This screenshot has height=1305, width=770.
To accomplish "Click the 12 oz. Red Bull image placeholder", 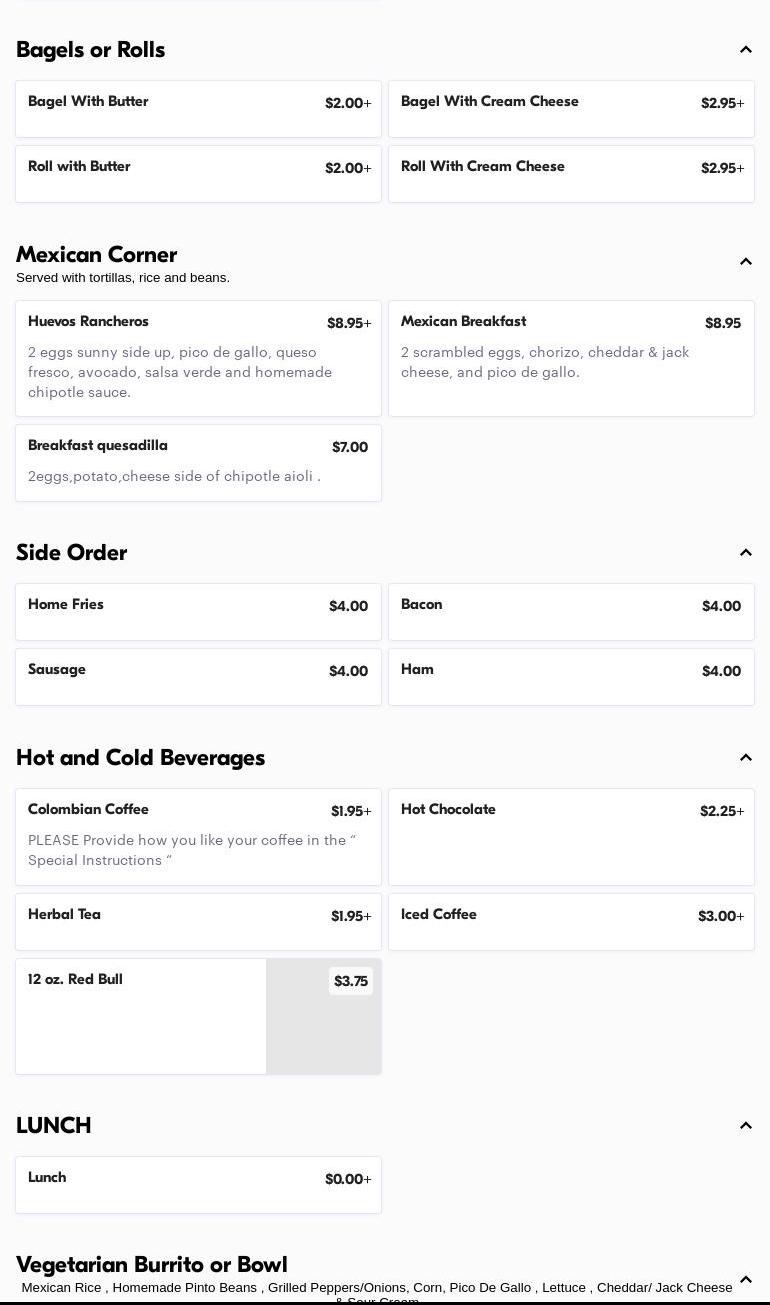I will (323, 1030).
